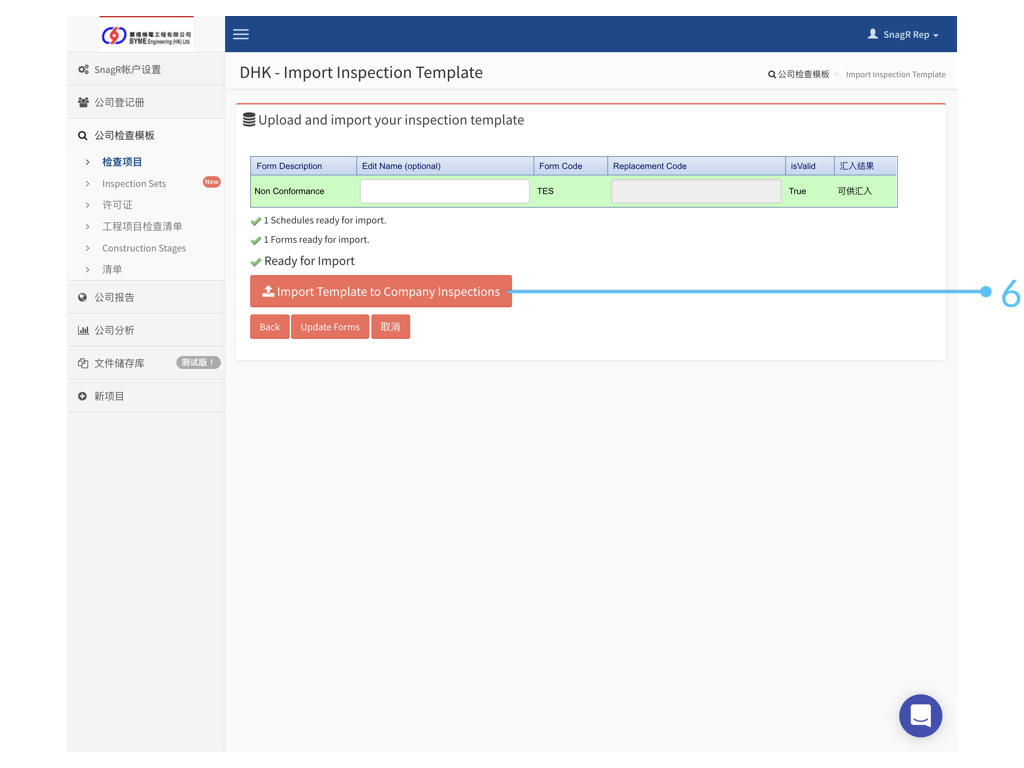Click the database icon beside Upload heading
Screen dimensions: 1024x768
(249, 120)
